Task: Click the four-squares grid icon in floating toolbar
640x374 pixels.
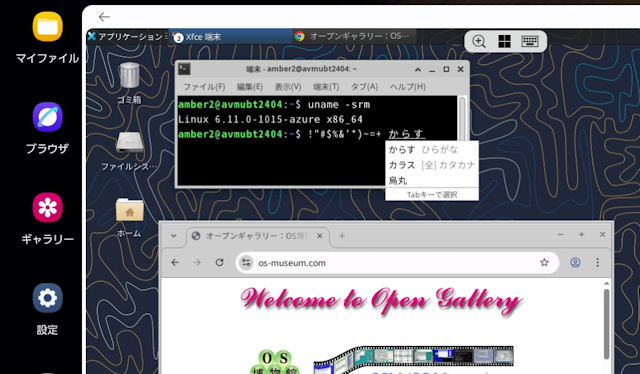Action: 504,41
